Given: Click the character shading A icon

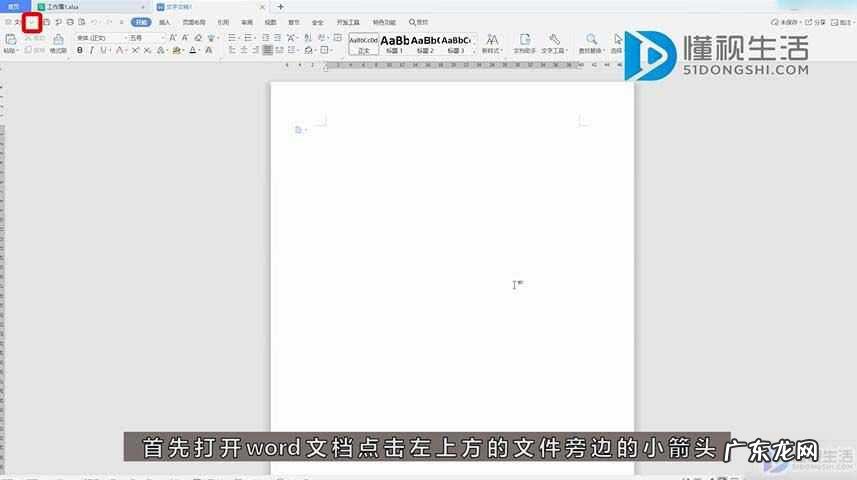Looking at the screenshot, I should (208, 50).
